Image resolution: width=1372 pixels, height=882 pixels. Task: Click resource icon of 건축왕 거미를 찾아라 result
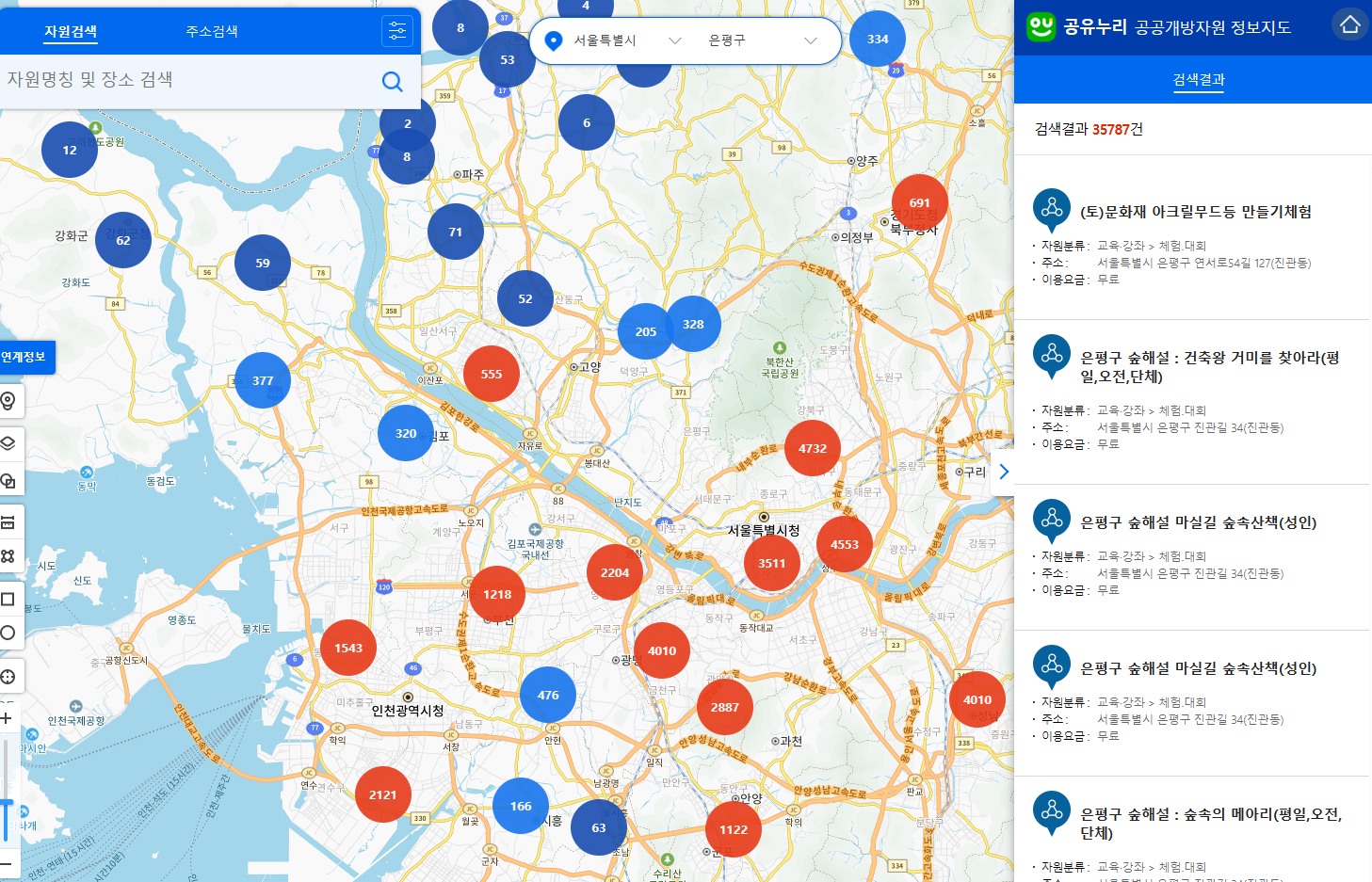[x=1052, y=356]
